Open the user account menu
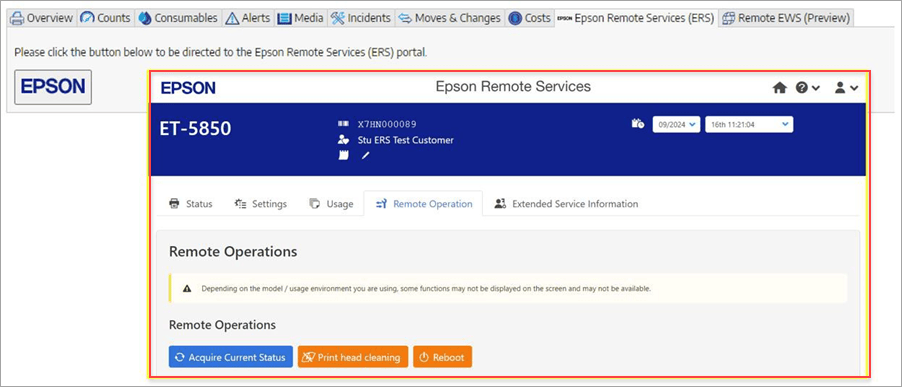 pyautogui.click(x=846, y=88)
